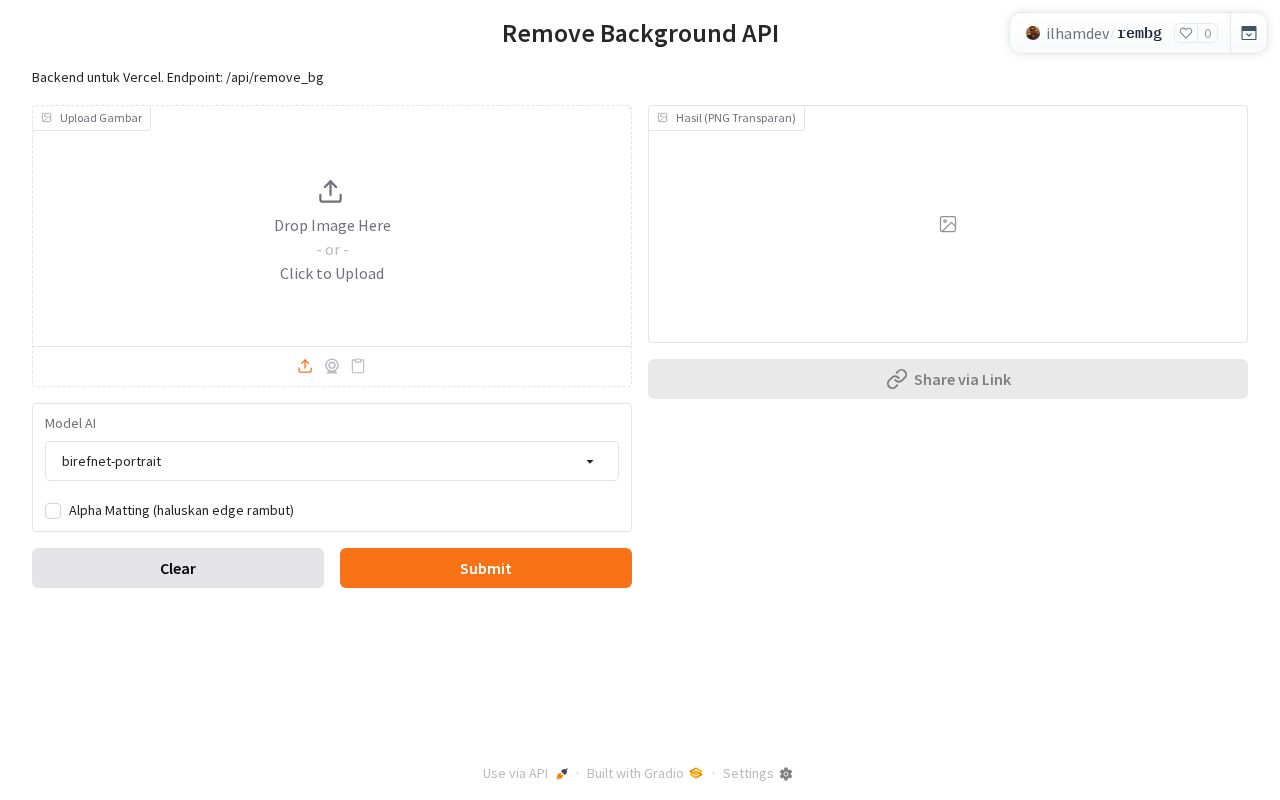Click the Remove Background API heading
1280x800 pixels.
point(640,33)
